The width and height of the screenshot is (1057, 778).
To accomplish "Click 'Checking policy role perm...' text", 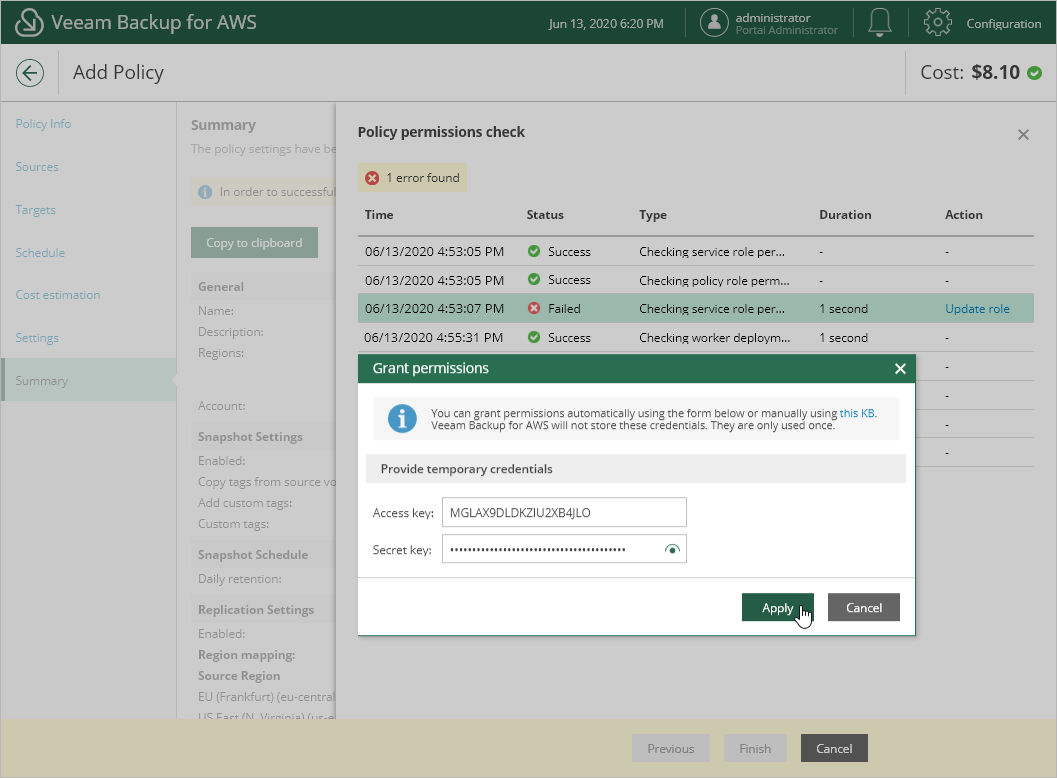I will point(714,280).
